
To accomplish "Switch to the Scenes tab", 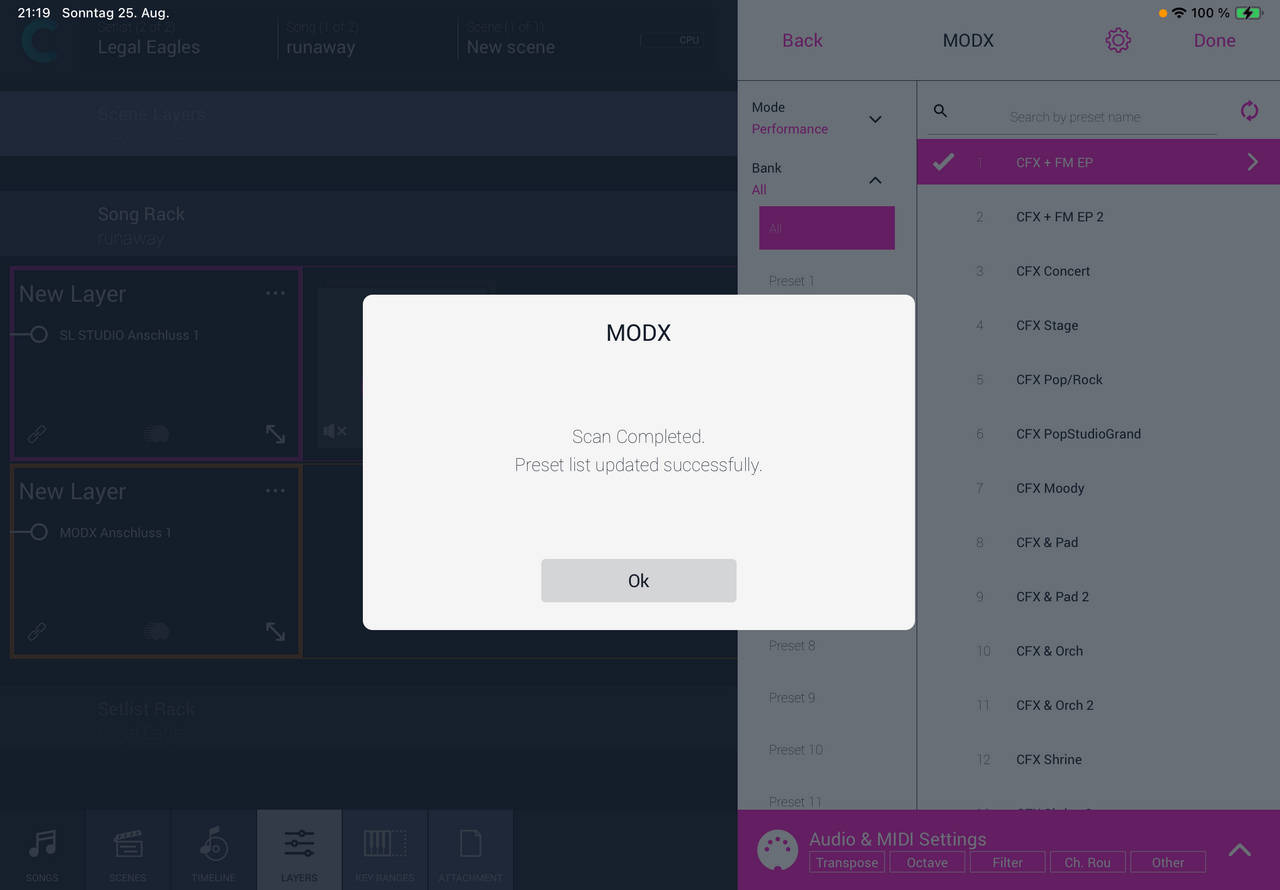I will [x=128, y=850].
